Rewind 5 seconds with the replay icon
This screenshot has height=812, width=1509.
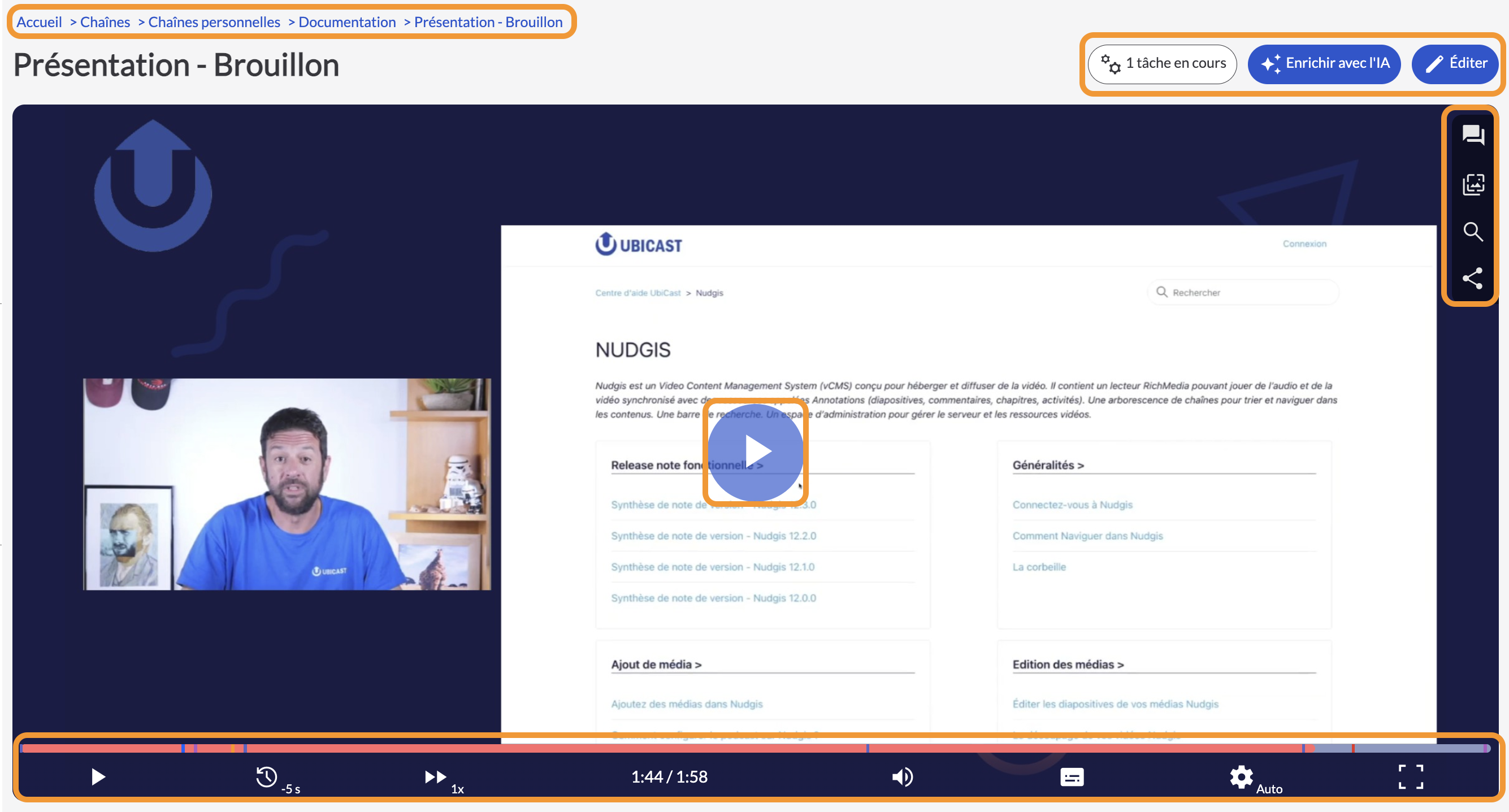point(267,777)
